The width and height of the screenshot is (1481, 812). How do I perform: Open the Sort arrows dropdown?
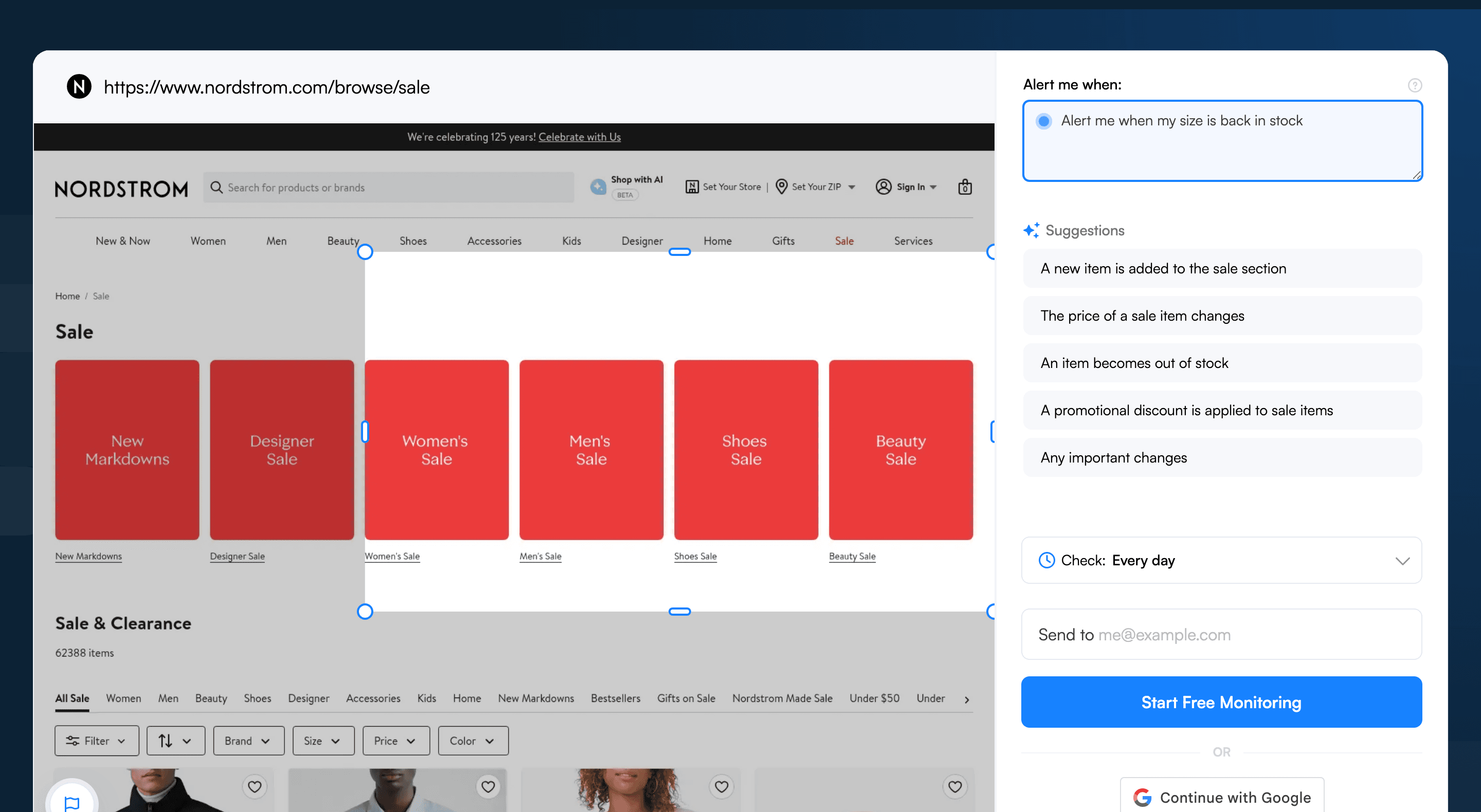[x=175, y=741]
